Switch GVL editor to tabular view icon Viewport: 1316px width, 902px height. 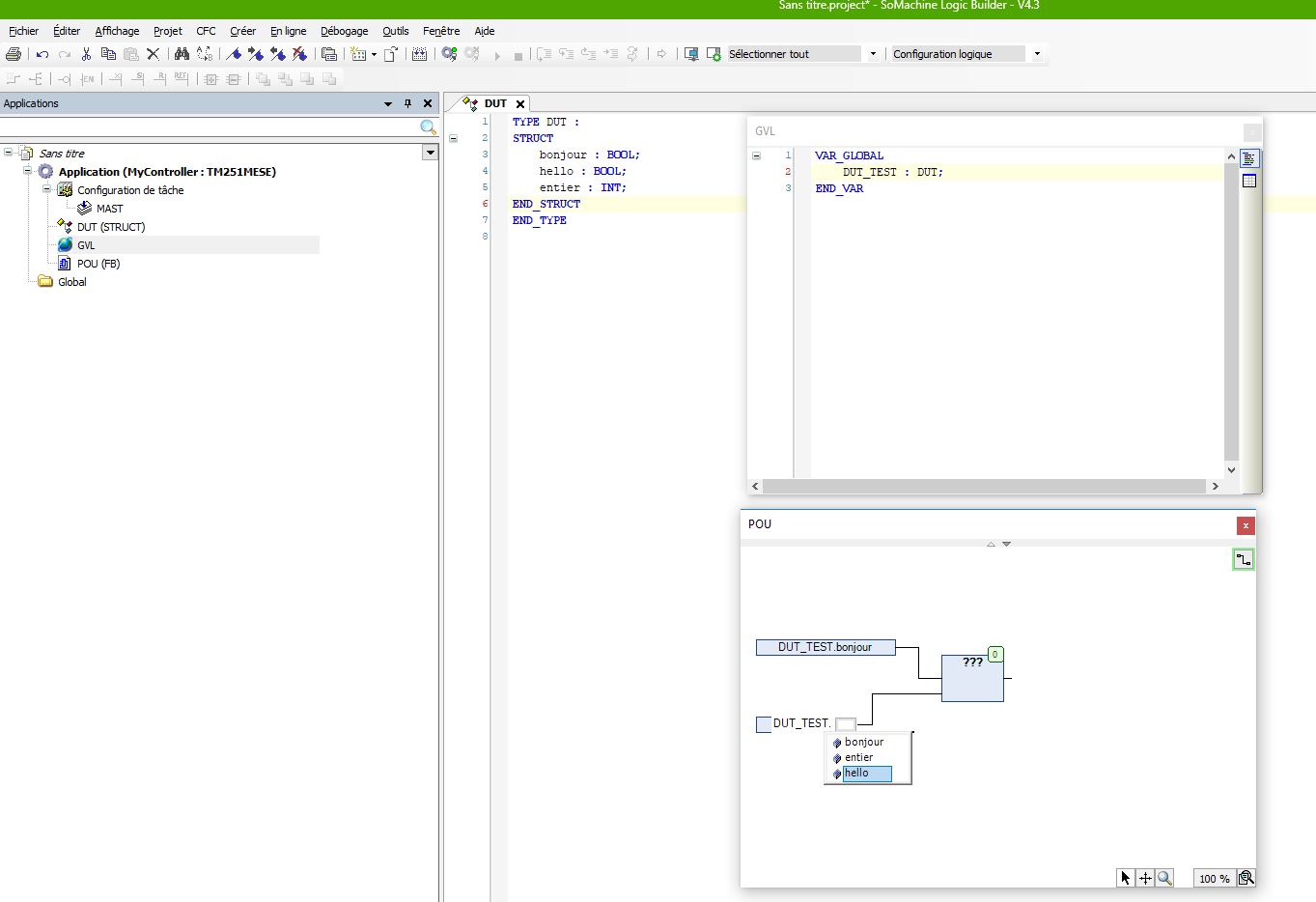click(x=1249, y=181)
